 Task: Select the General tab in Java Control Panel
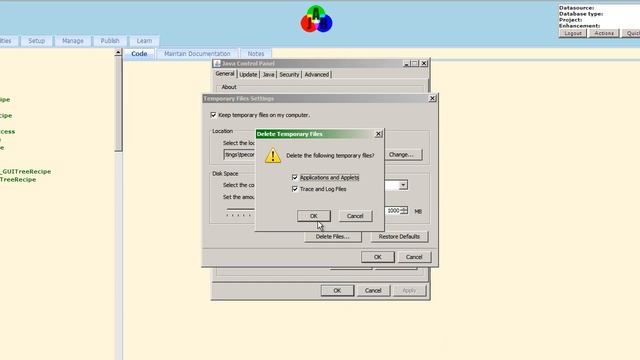pos(225,74)
